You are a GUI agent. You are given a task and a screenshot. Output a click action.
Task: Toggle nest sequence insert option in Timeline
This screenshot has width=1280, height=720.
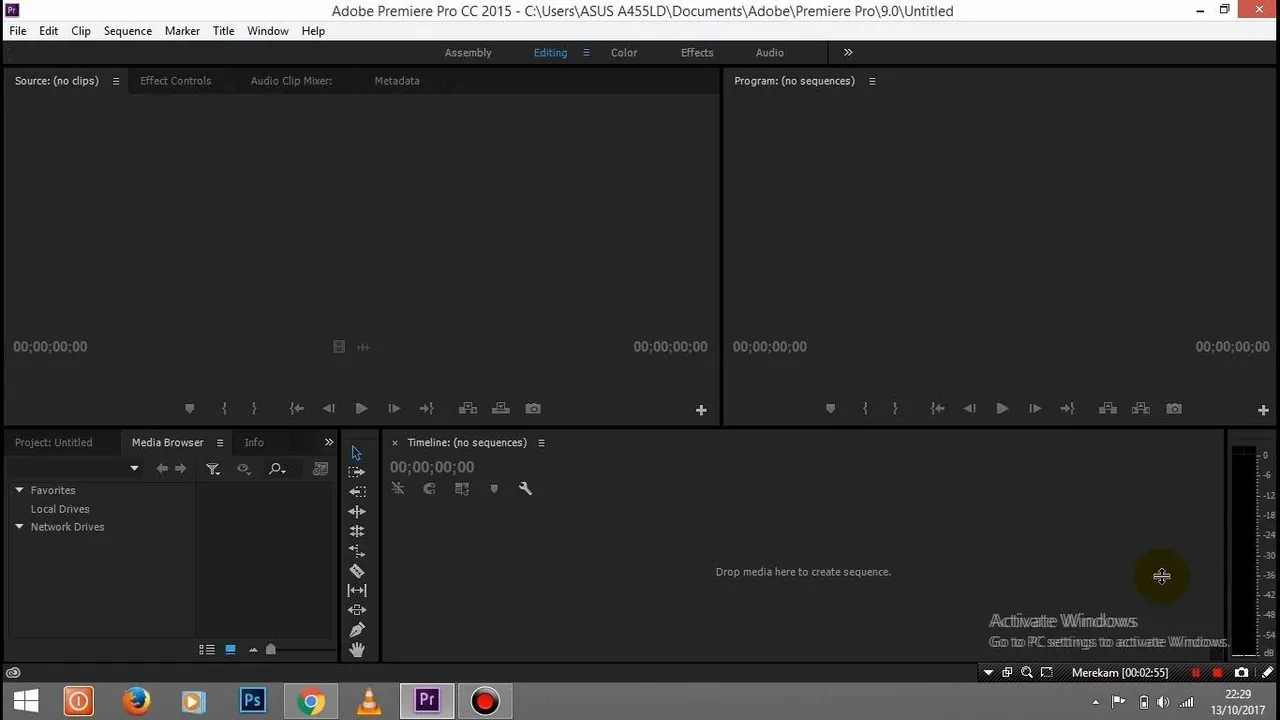click(x=398, y=489)
